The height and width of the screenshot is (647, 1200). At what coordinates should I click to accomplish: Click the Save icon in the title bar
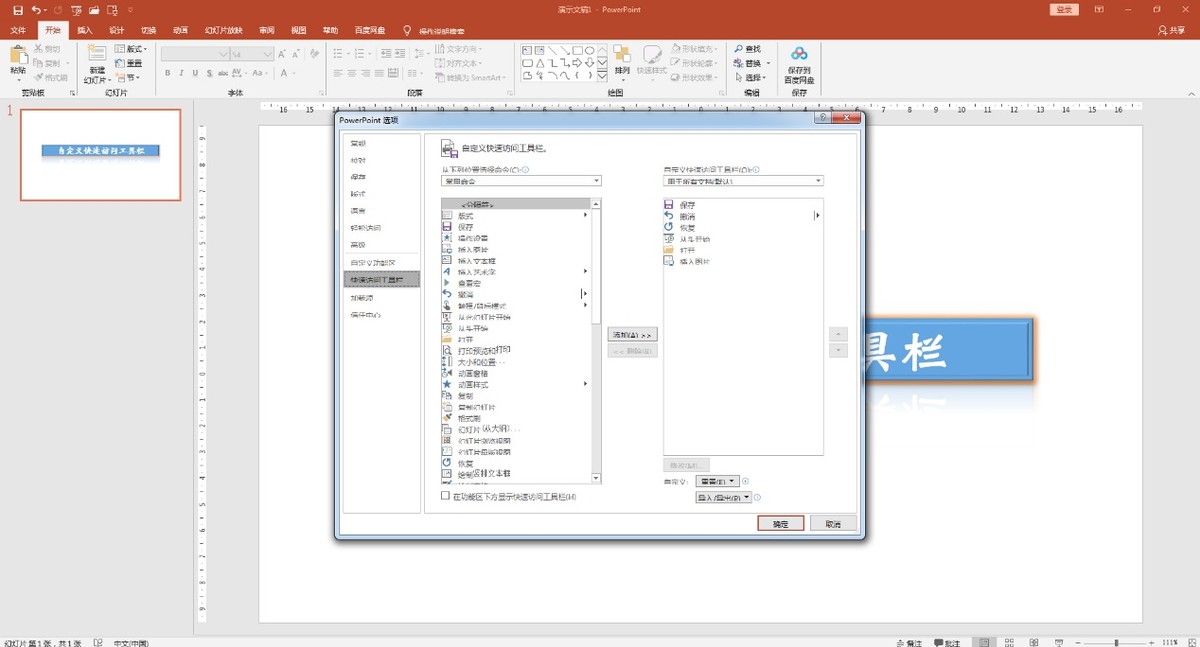coord(17,9)
